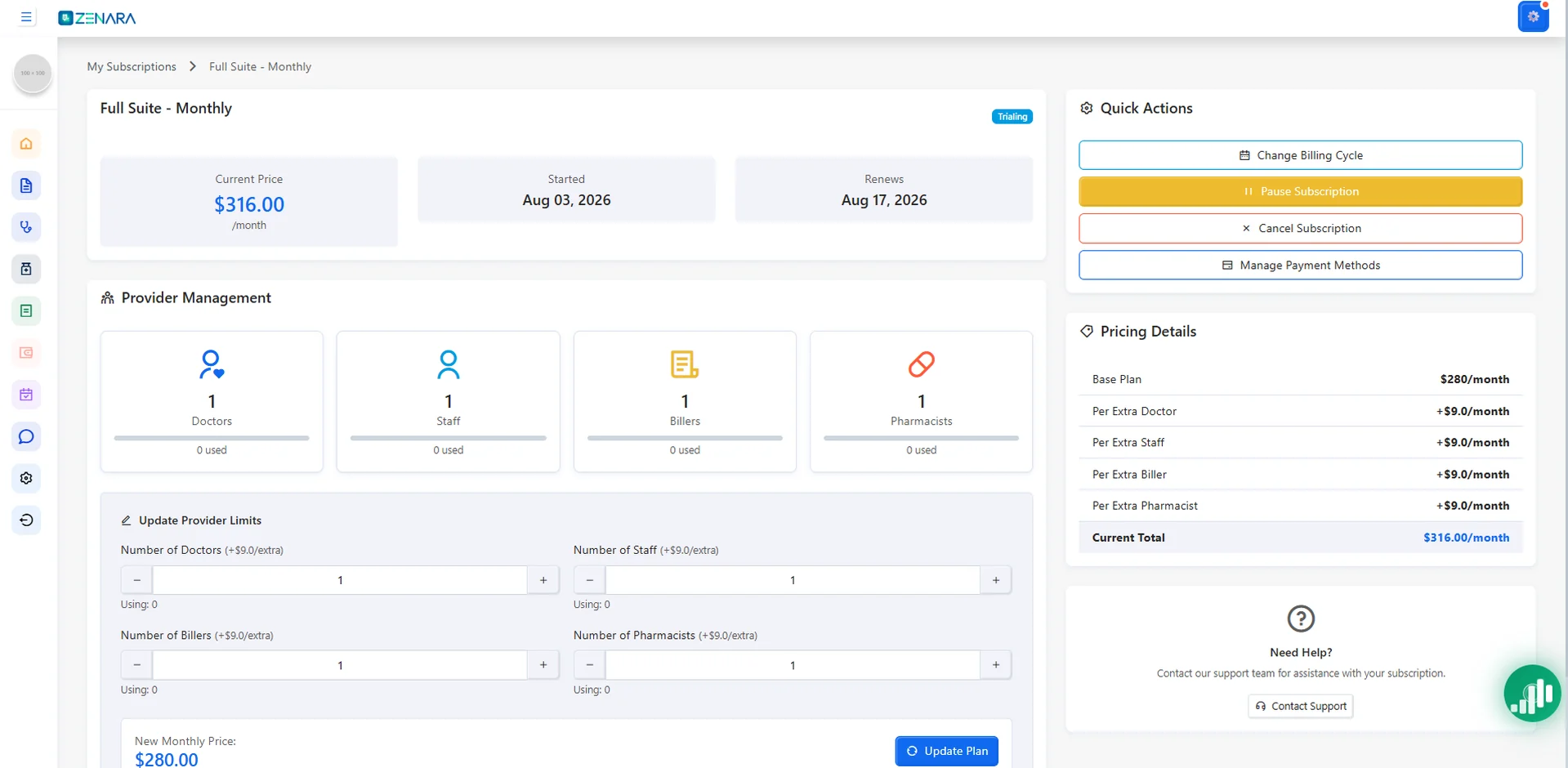The height and width of the screenshot is (768, 1568).
Task: Click the Pharmacists pill icon
Action: pyautogui.click(x=921, y=364)
